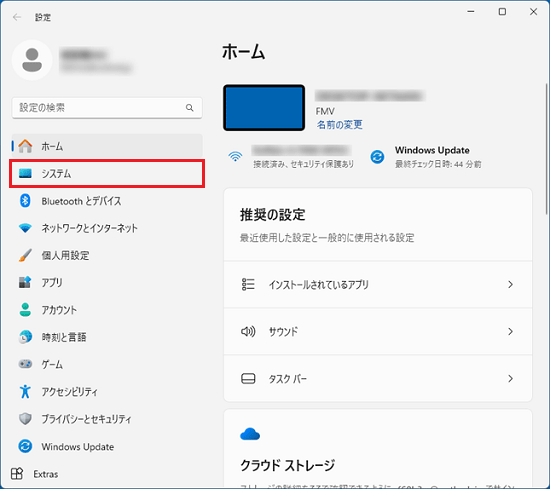
Task: Click the Wi-Fi status icon in Home pane
Action: point(235,156)
